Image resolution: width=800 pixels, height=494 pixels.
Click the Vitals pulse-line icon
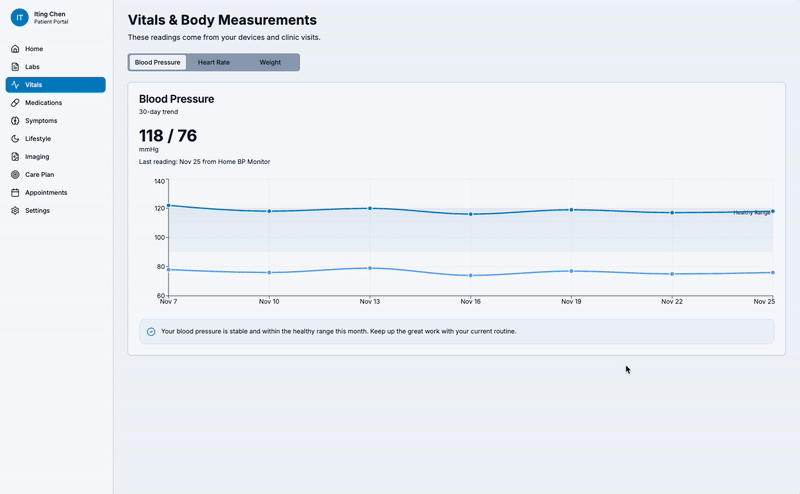[15, 85]
